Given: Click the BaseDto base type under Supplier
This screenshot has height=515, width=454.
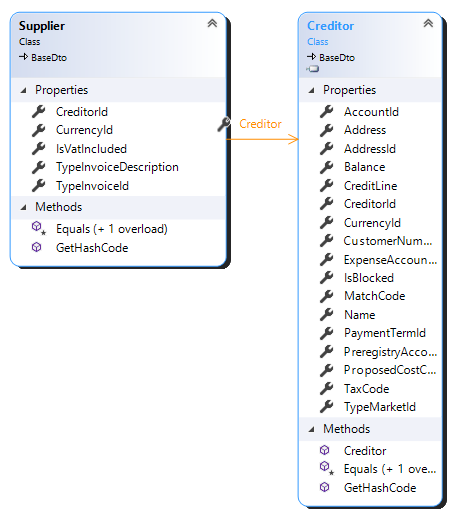Looking at the screenshot, I should (49, 58).
